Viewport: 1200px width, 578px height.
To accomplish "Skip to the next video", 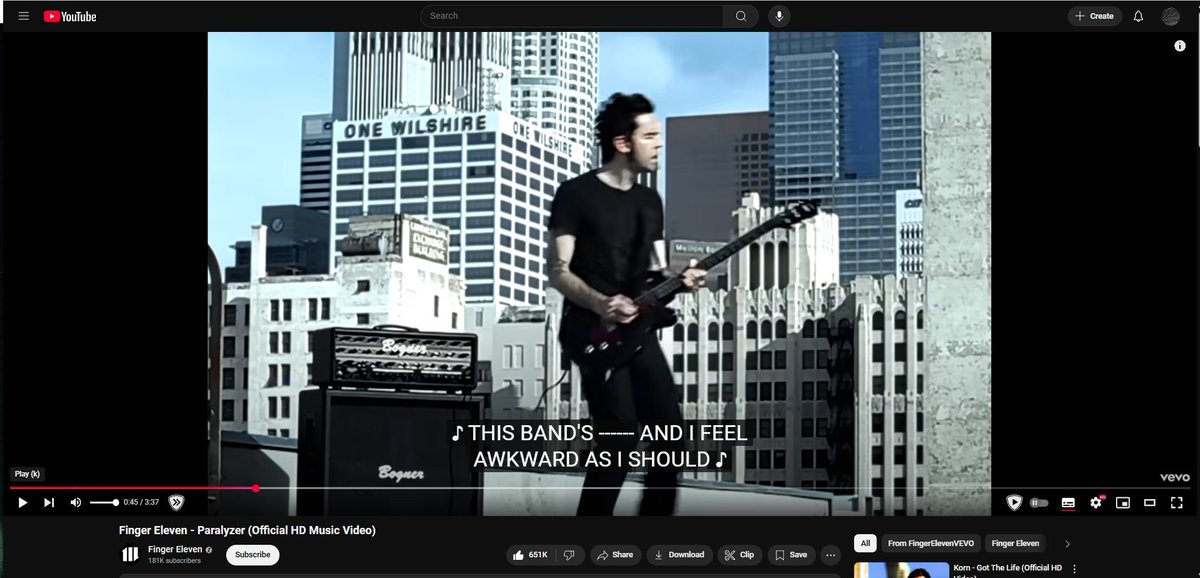I will tap(49, 502).
